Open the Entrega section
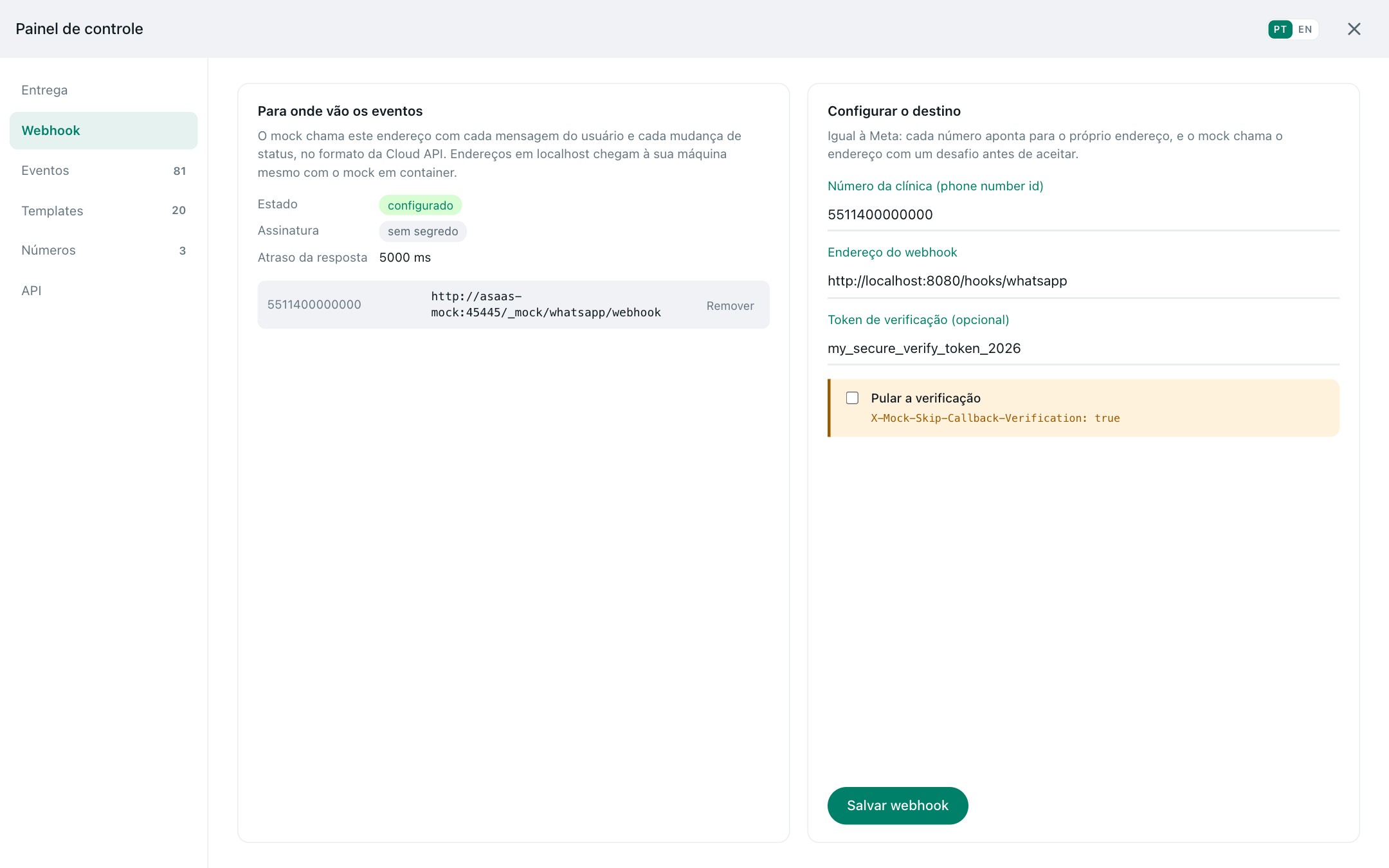The height and width of the screenshot is (868, 1389). pos(104,90)
